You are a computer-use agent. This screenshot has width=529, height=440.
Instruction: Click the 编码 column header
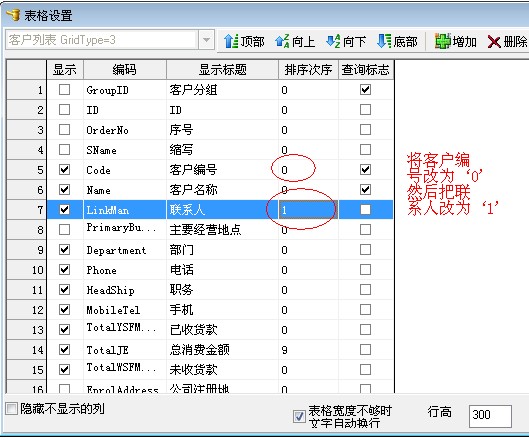click(x=124, y=70)
